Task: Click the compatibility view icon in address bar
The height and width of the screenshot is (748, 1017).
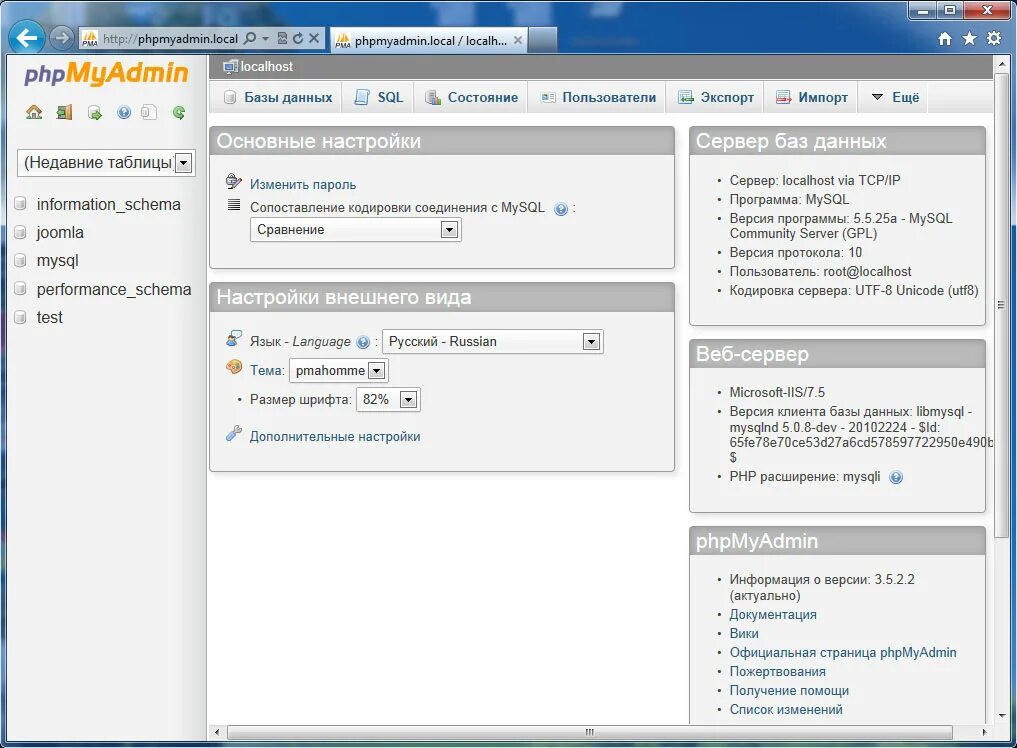Action: tap(282, 38)
